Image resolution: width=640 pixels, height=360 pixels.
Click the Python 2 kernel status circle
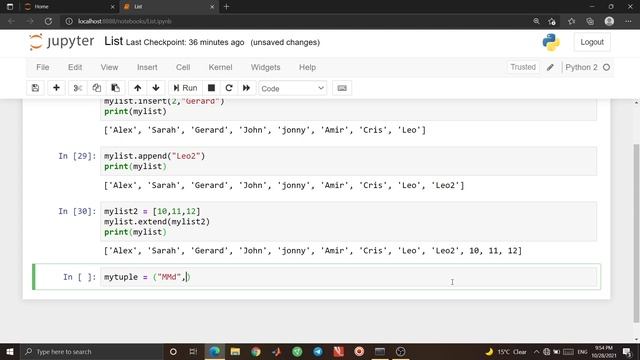click(607, 67)
